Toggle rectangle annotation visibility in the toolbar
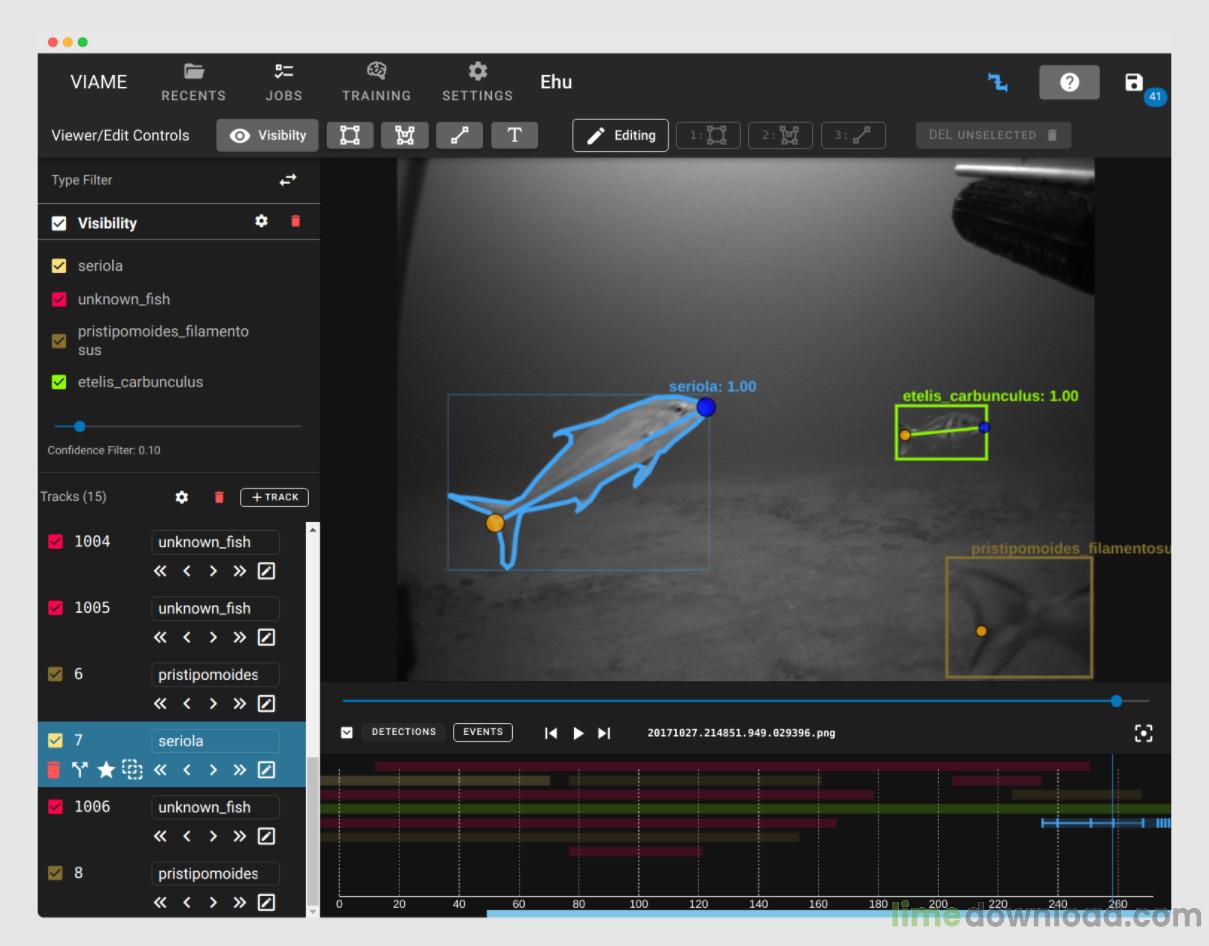The height and width of the screenshot is (946, 1209). pos(349,135)
